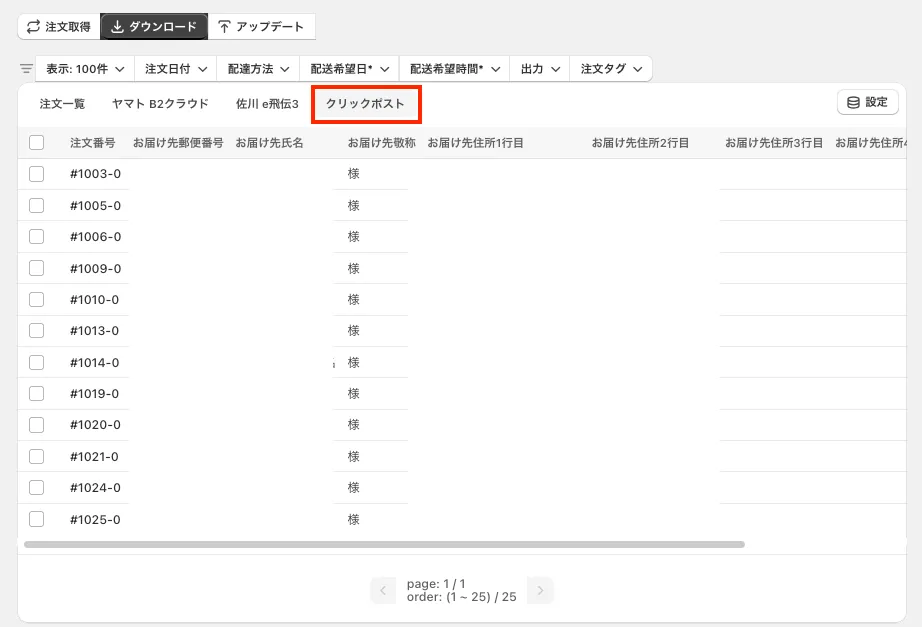Expand the 配達方法 dropdown
Image resolution: width=922 pixels, height=627 pixels.
click(x=258, y=69)
